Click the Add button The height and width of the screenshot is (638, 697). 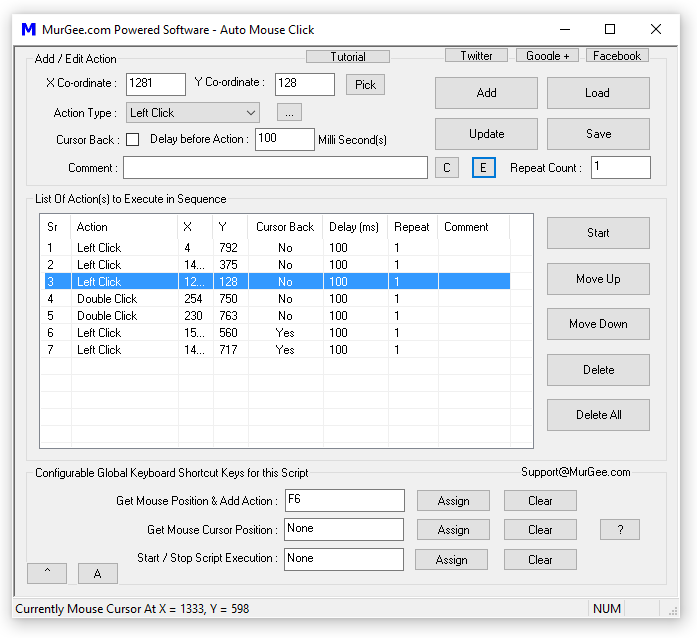point(486,93)
